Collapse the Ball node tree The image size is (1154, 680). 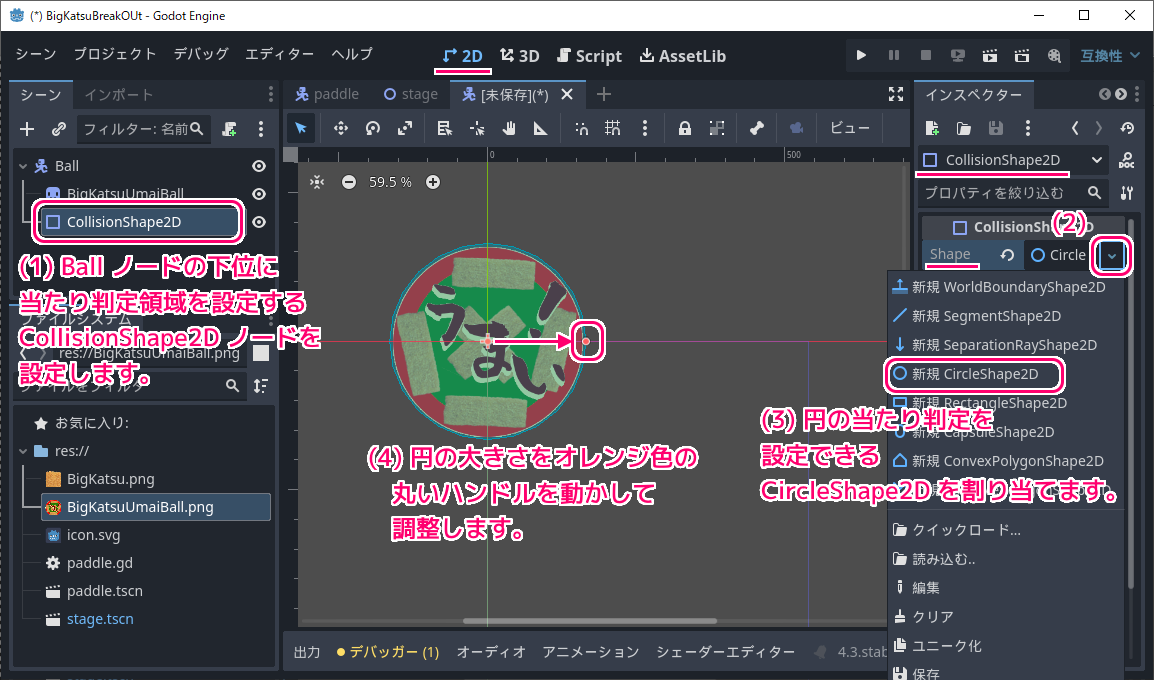(x=23, y=166)
